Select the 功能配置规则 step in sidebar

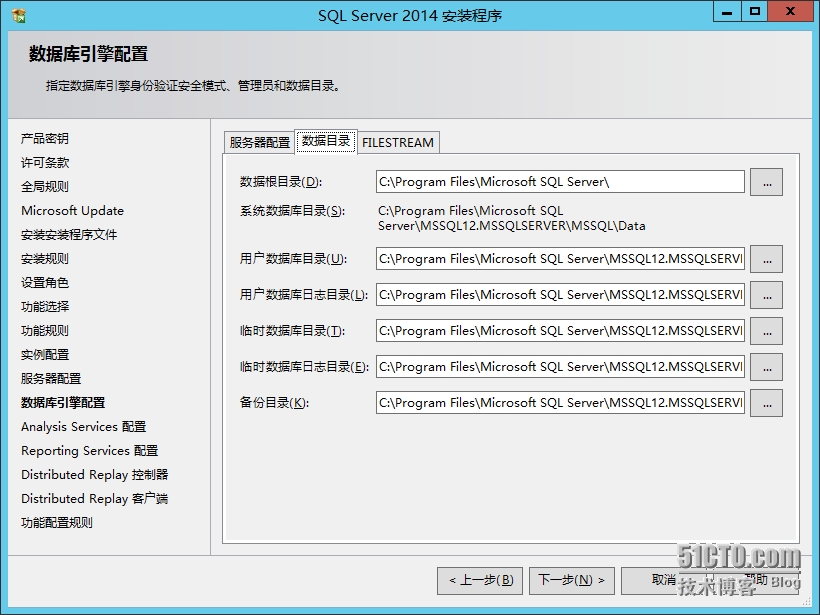coord(56,523)
